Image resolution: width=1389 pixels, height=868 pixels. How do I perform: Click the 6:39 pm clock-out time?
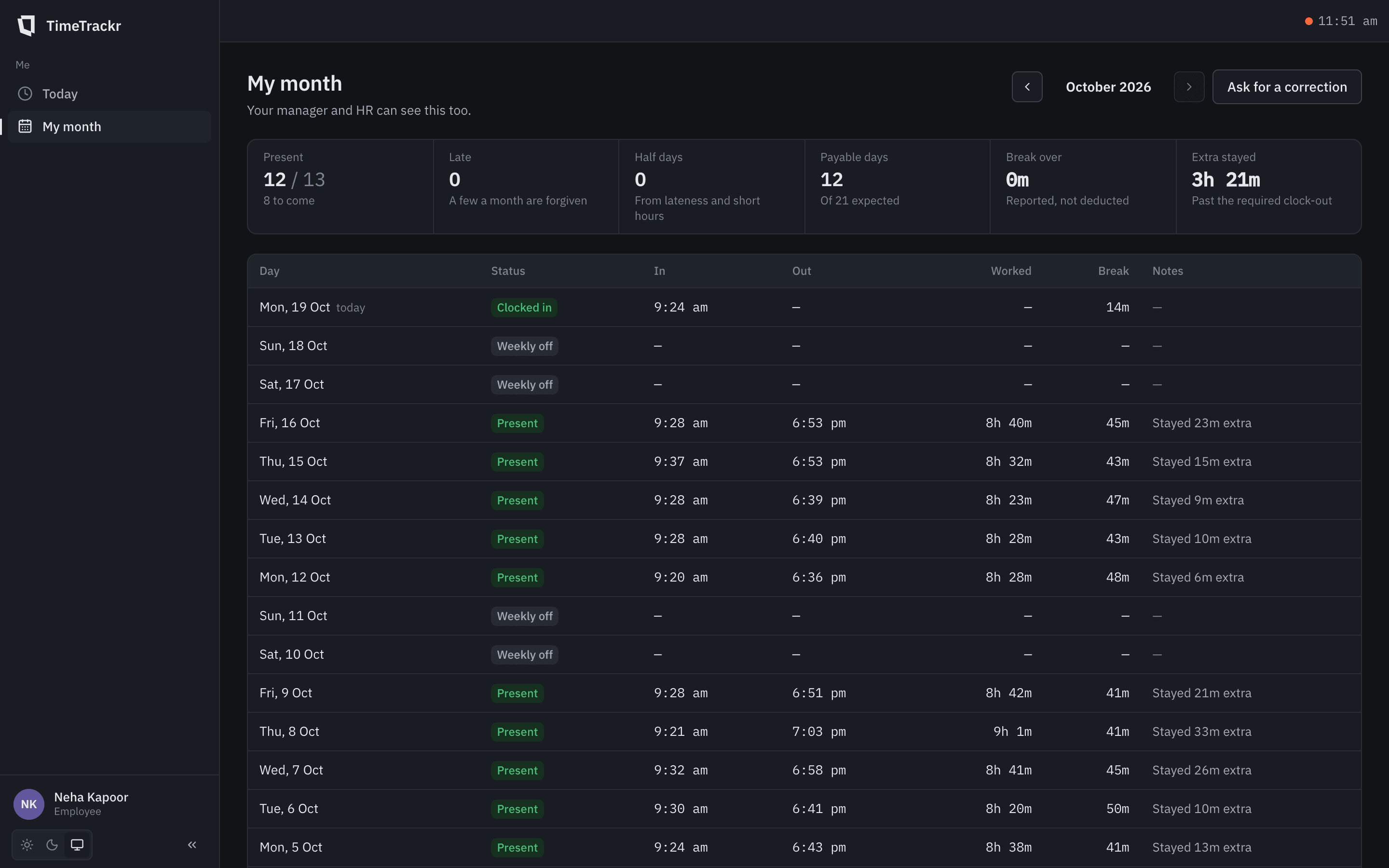point(819,500)
